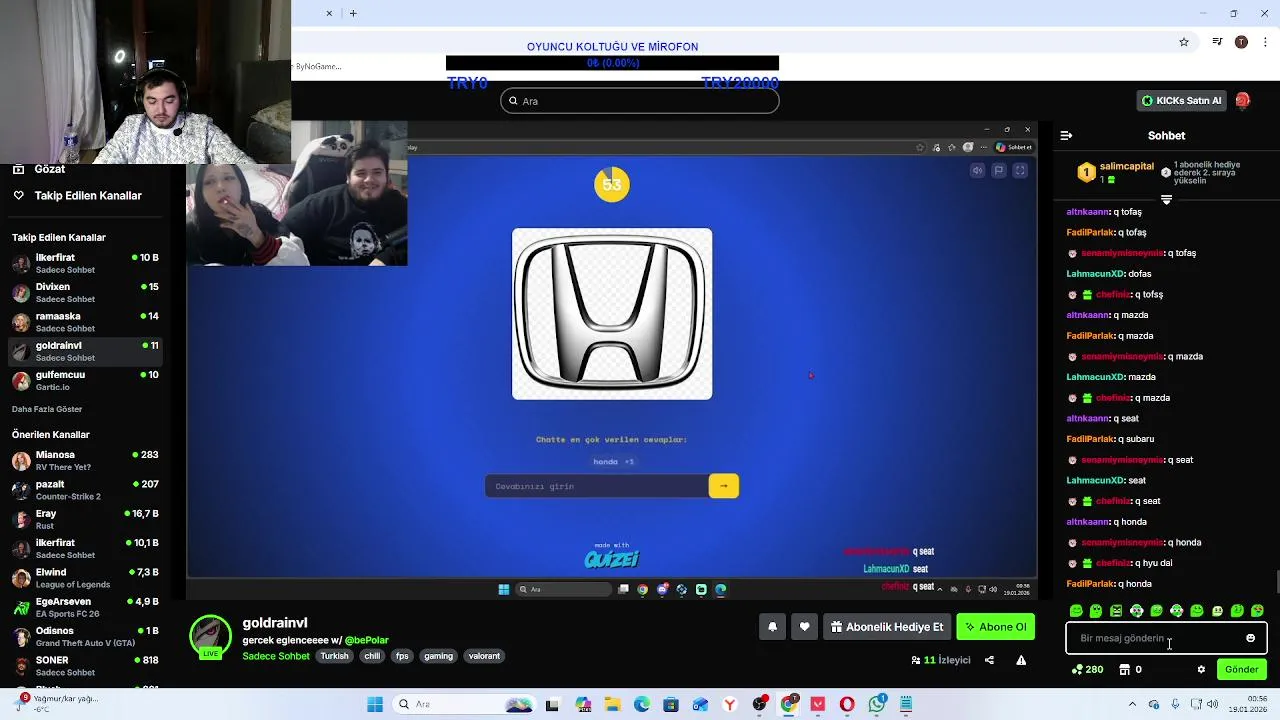Click the KICKs Satın Al button
The height and width of the screenshot is (720, 1280).
click(x=1182, y=100)
